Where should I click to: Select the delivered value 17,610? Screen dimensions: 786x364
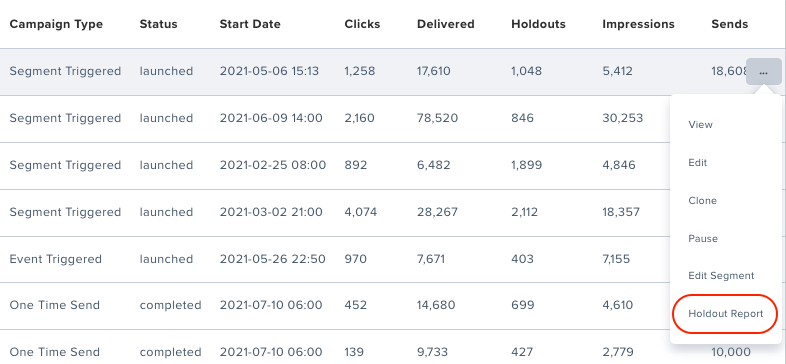pyautogui.click(x=434, y=71)
